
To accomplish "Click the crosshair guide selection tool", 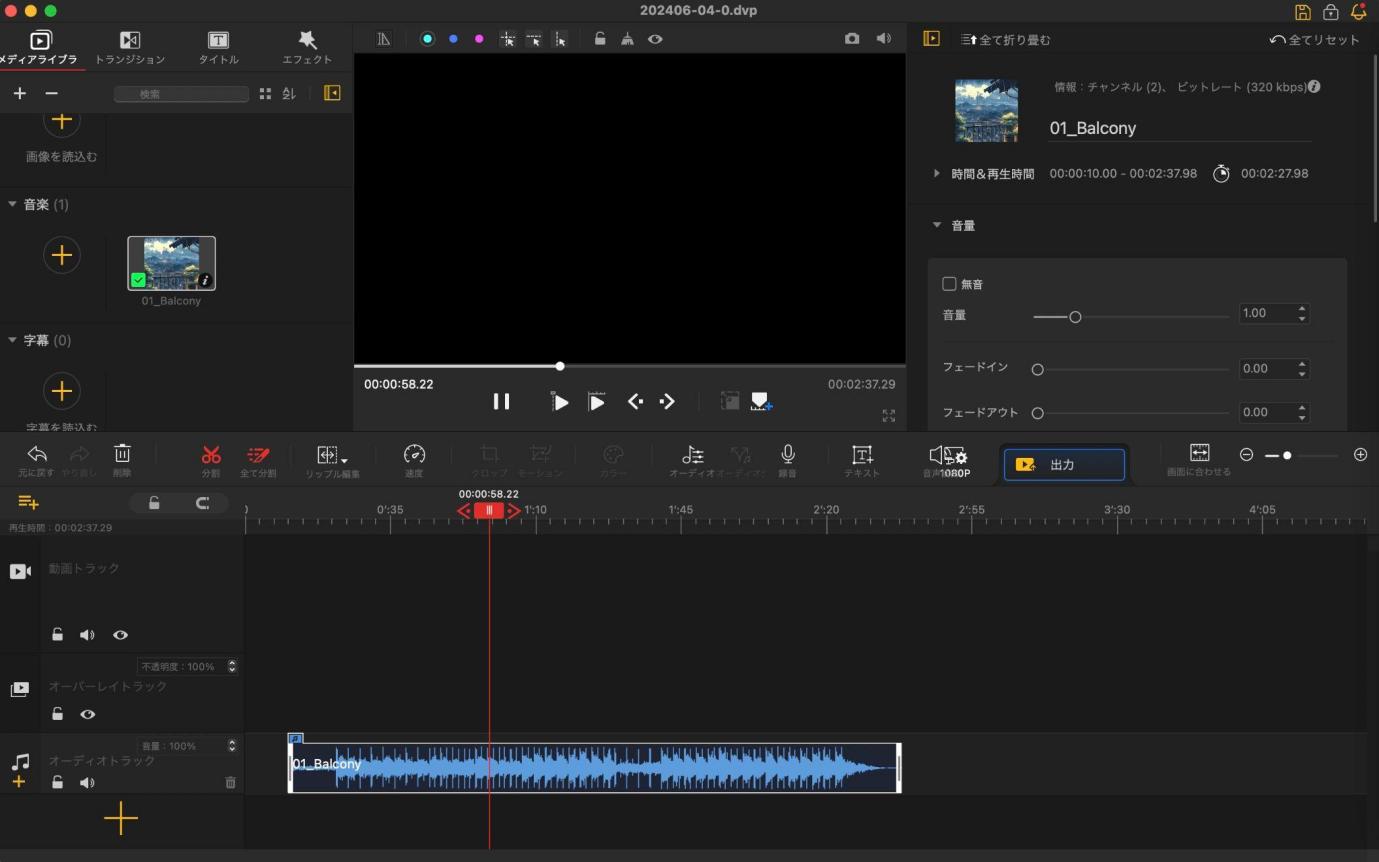I will (508, 39).
